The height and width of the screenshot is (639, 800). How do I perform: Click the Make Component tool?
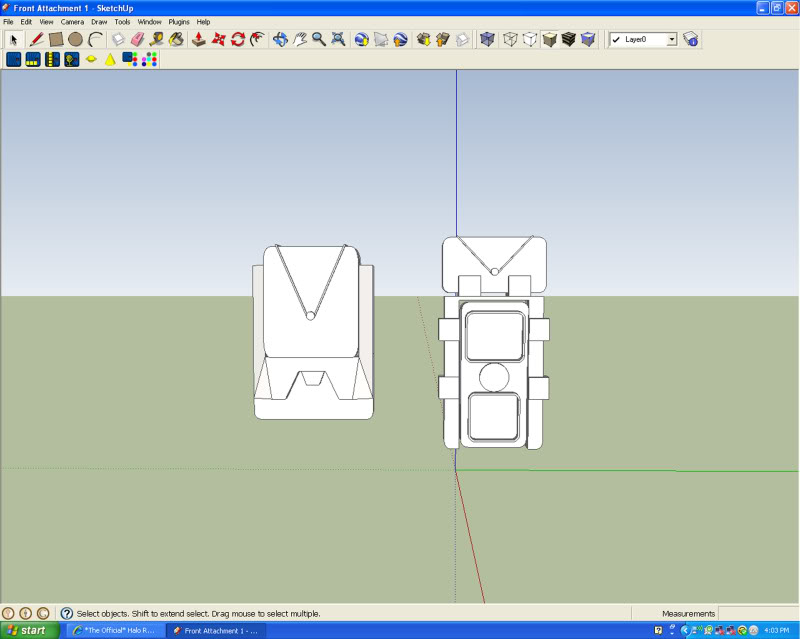(118, 39)
